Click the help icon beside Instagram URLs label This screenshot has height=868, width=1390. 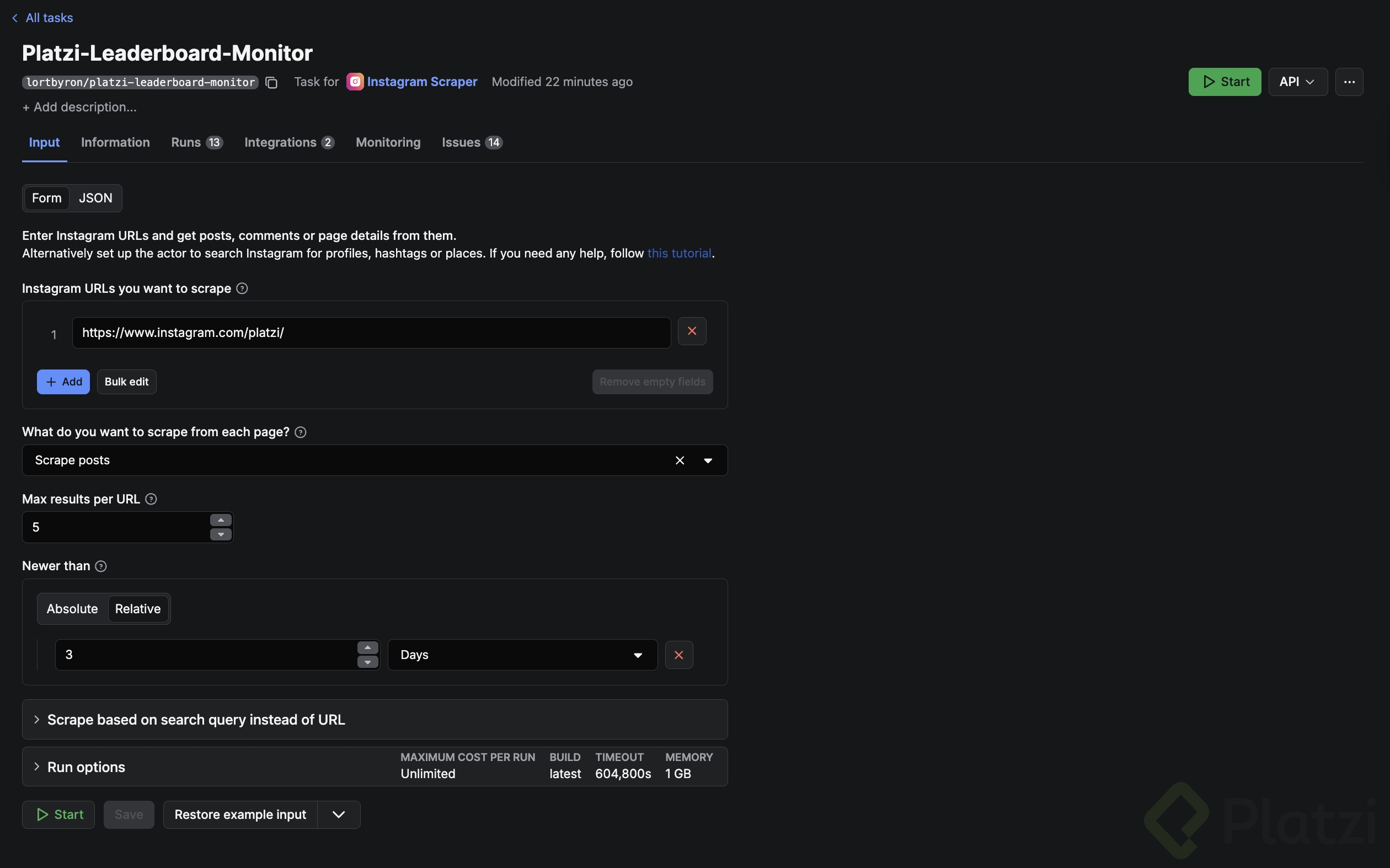[x=241, y=288]
